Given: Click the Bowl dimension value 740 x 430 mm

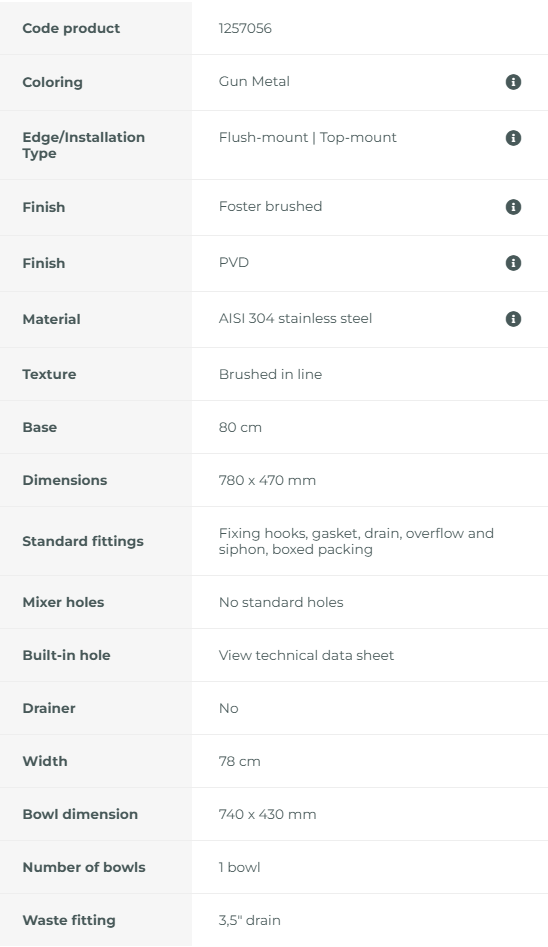Looking at the screenshot, I should point(268,814).
